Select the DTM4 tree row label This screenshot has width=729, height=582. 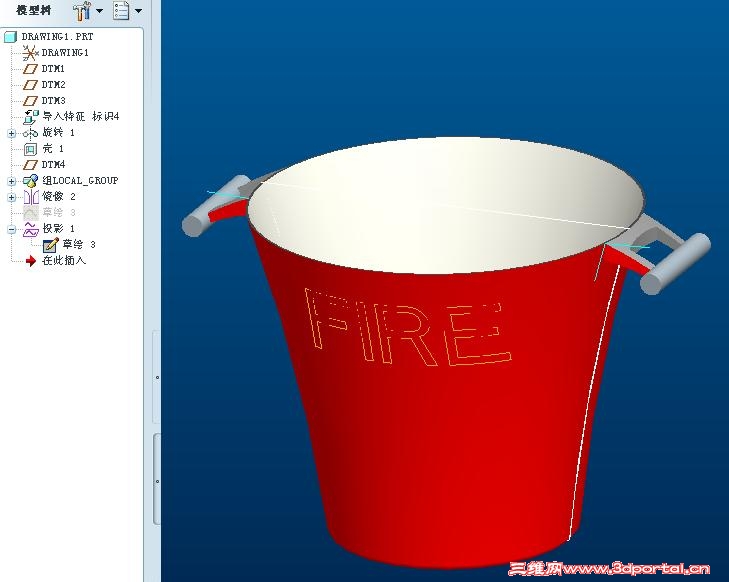tap(53, 165)
